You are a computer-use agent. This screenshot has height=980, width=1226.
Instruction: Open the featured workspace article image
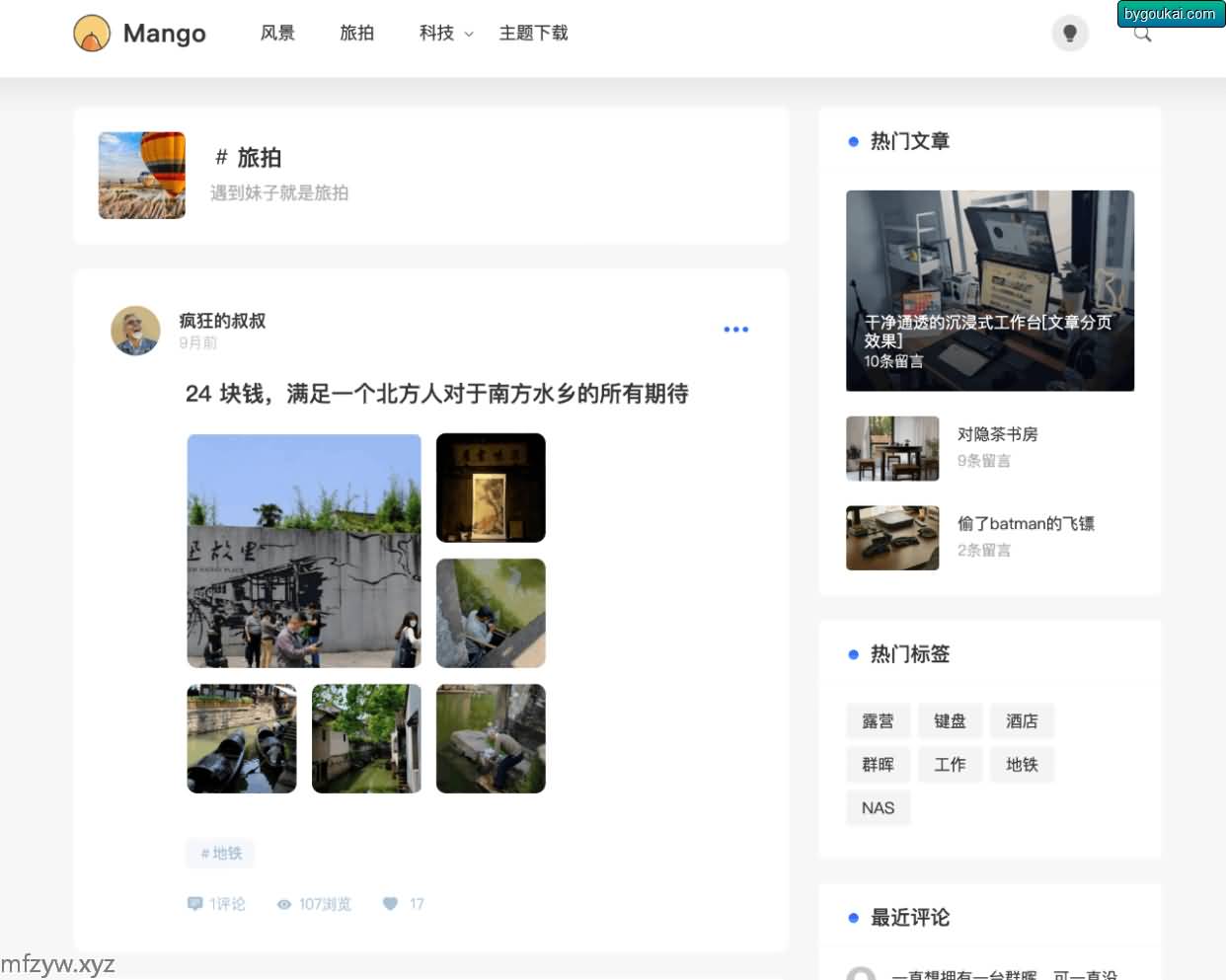pyautogui.click(x=989, y=290)
